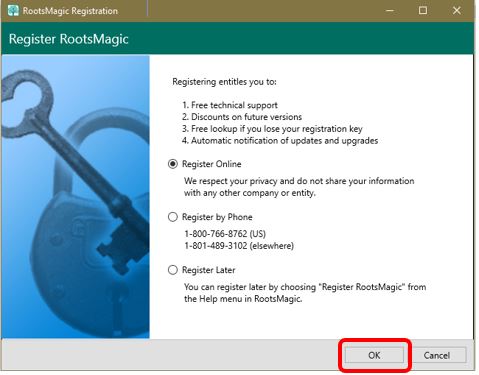Viewport: 479px width, 375px height.
Task: Click the 'Registering entitles you to:' text
Action: tap(224, 82)
